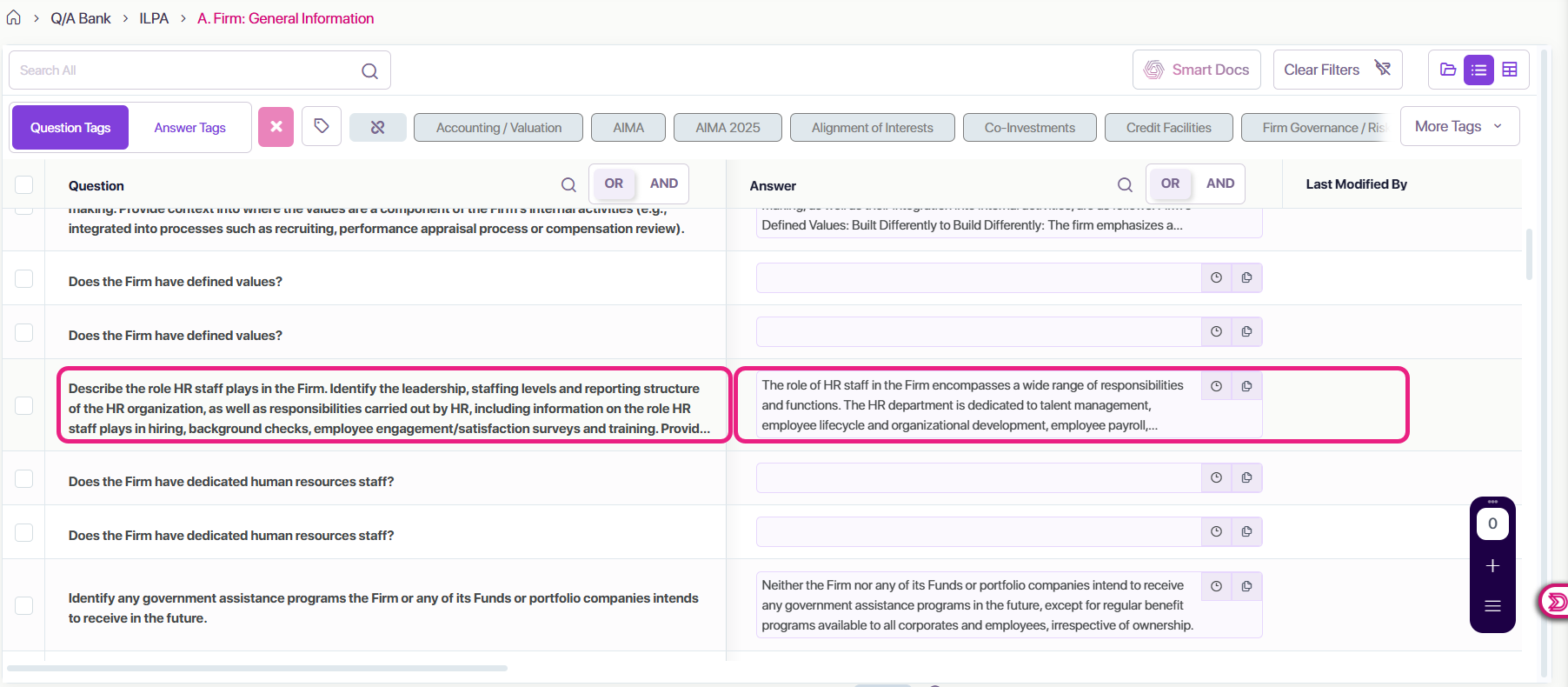Check the 'Describe the role HR staff' row

coord(24,405)
